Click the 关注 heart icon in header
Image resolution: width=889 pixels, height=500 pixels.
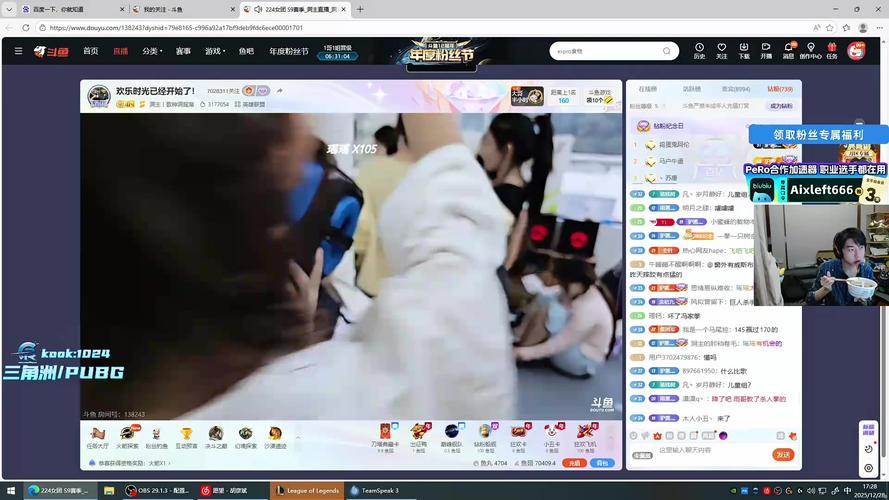tap(721, 50)
